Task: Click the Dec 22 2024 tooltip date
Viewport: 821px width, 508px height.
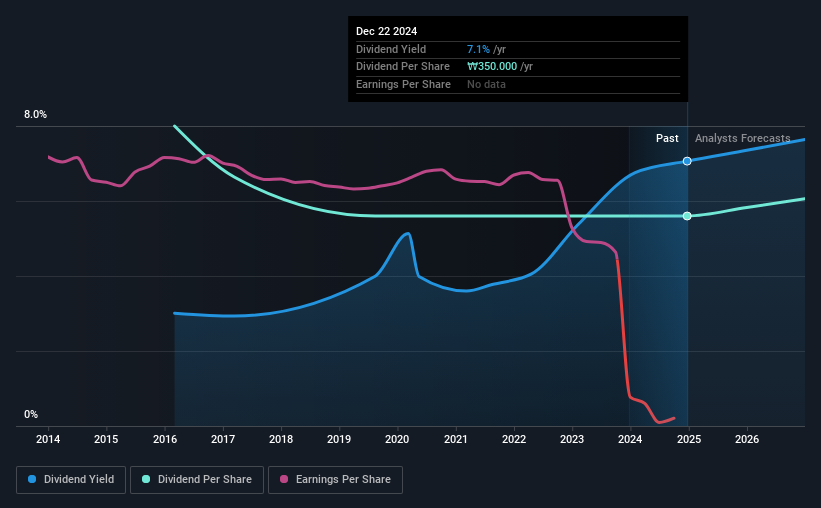Action: point(386,31)
